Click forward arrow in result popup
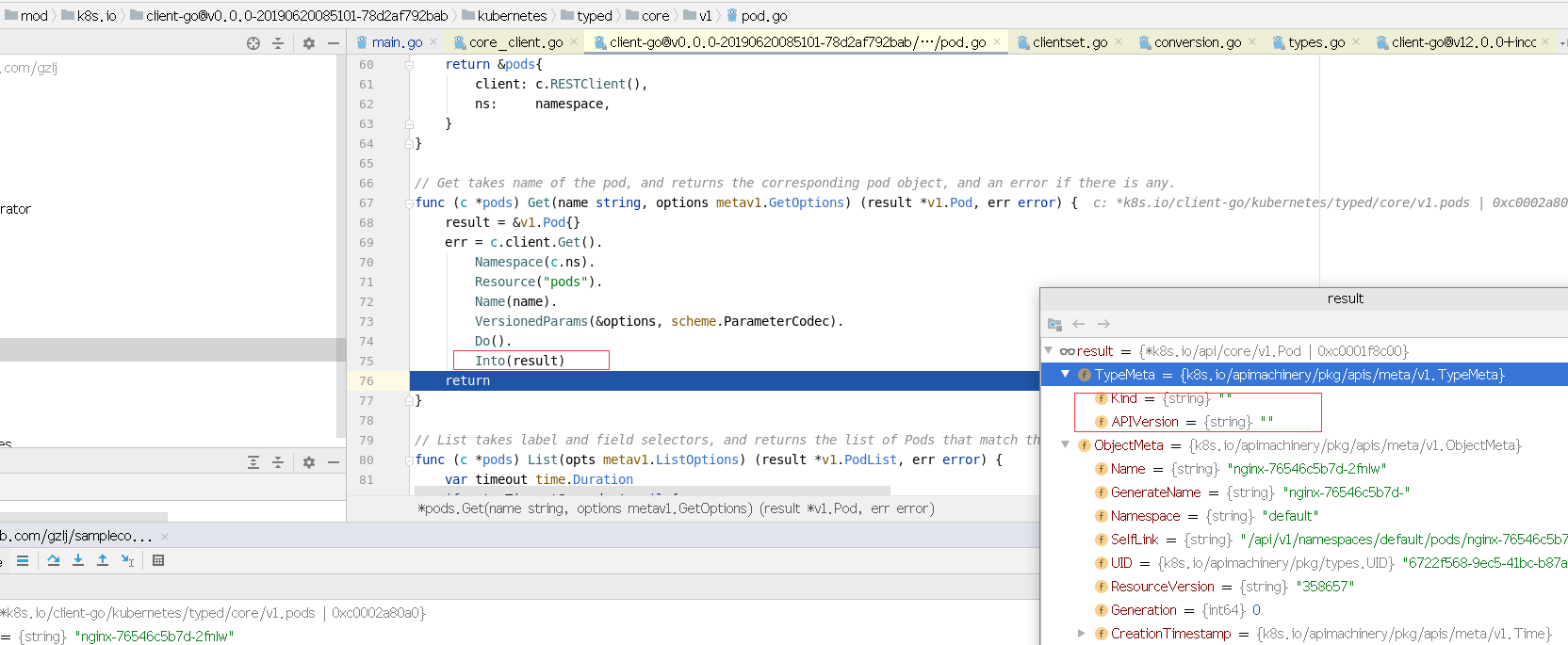Image resolution: width=1568 pixels, height=645 pixels. [x=1103, y=324]
